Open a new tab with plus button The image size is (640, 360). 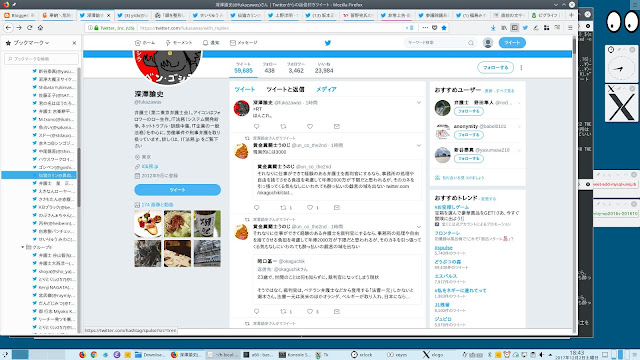tap(571, 15)
